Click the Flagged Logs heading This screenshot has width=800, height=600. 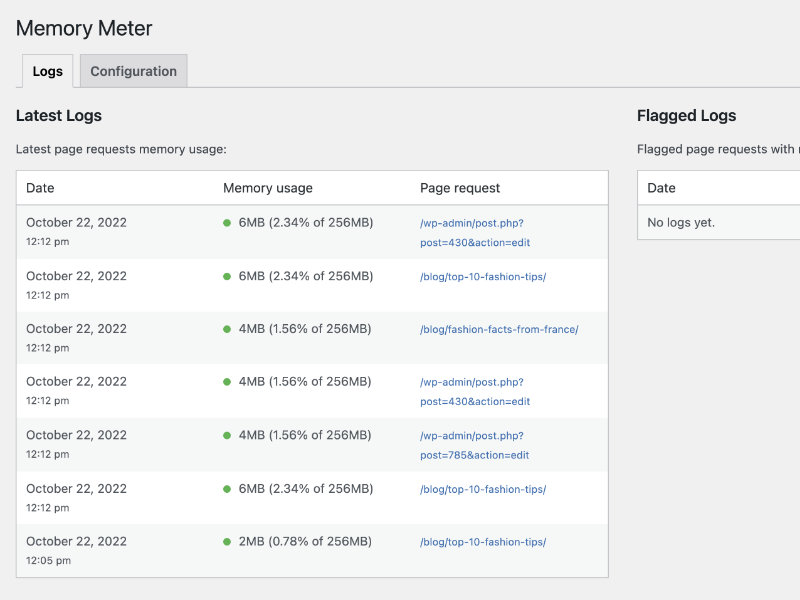[686, 115]
